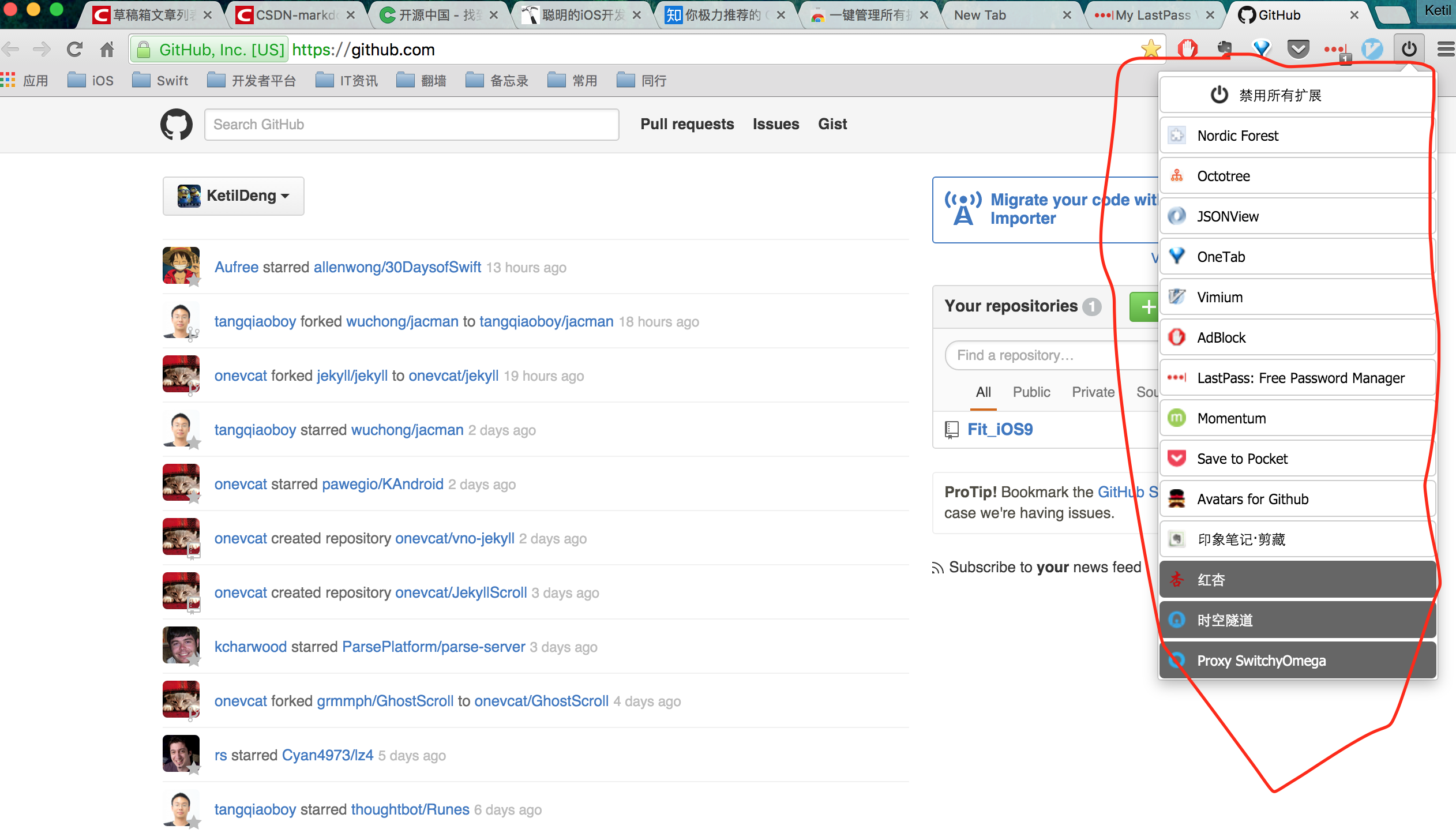Screen dimensions: 1456x833
Task: Open the IT资讯 bookmarks folder
Action: tap(347, 81)
